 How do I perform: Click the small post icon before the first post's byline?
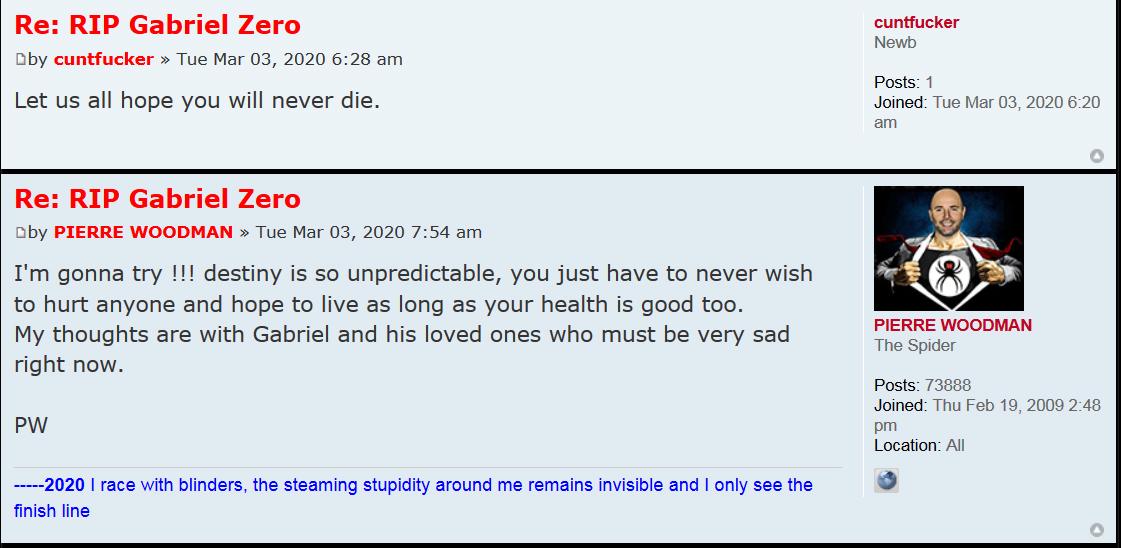point(20,60)
